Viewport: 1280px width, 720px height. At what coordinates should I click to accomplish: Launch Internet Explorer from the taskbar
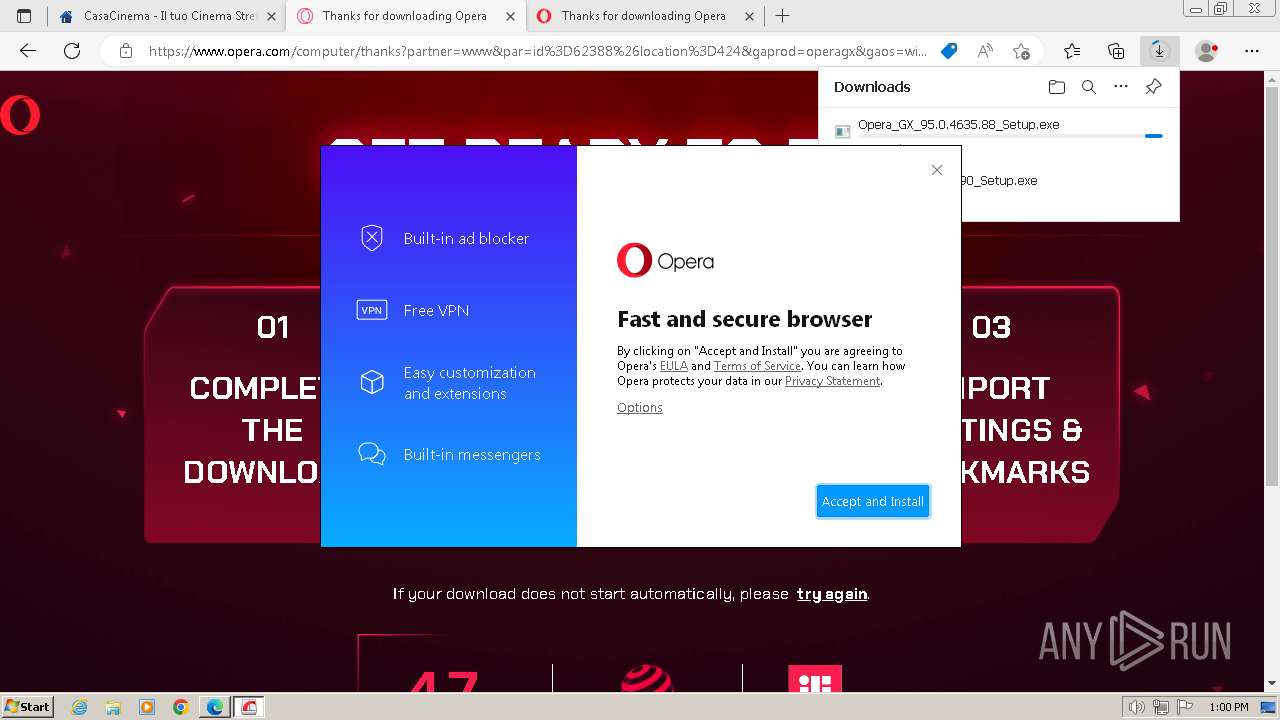click(x=80, y=707)
